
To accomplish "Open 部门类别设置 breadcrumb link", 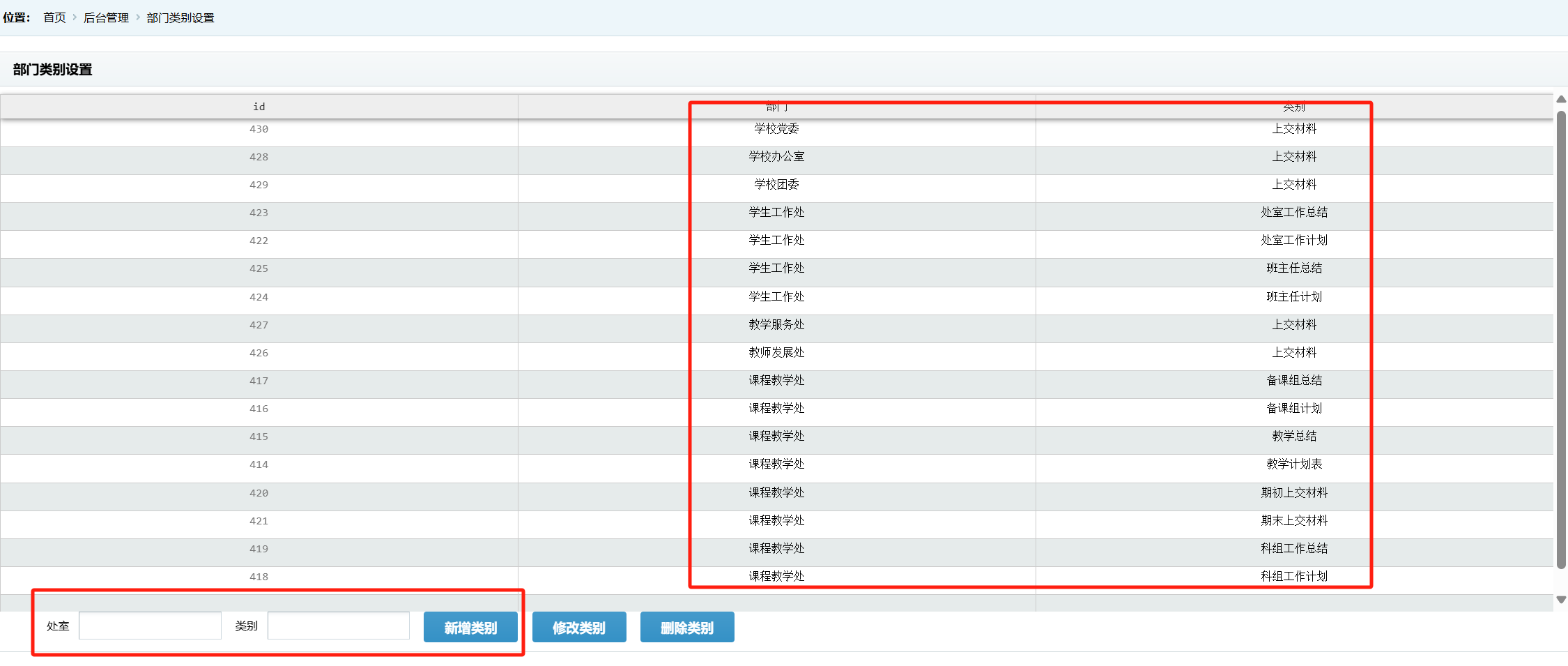I will coord(180,17).
